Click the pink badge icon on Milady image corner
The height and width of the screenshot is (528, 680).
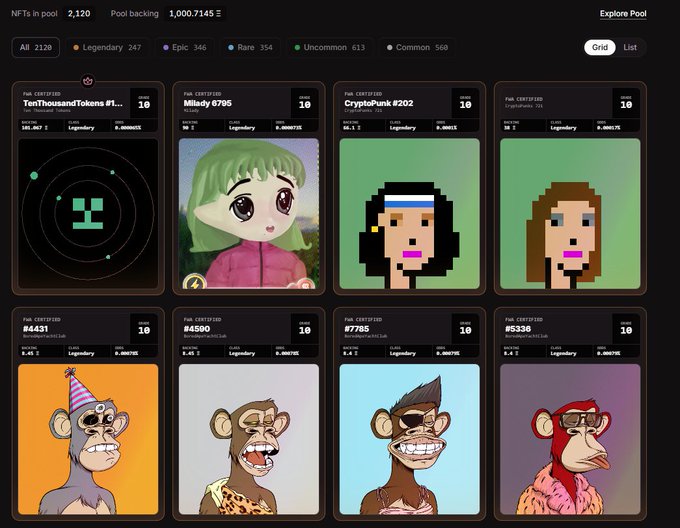[306, 284]
